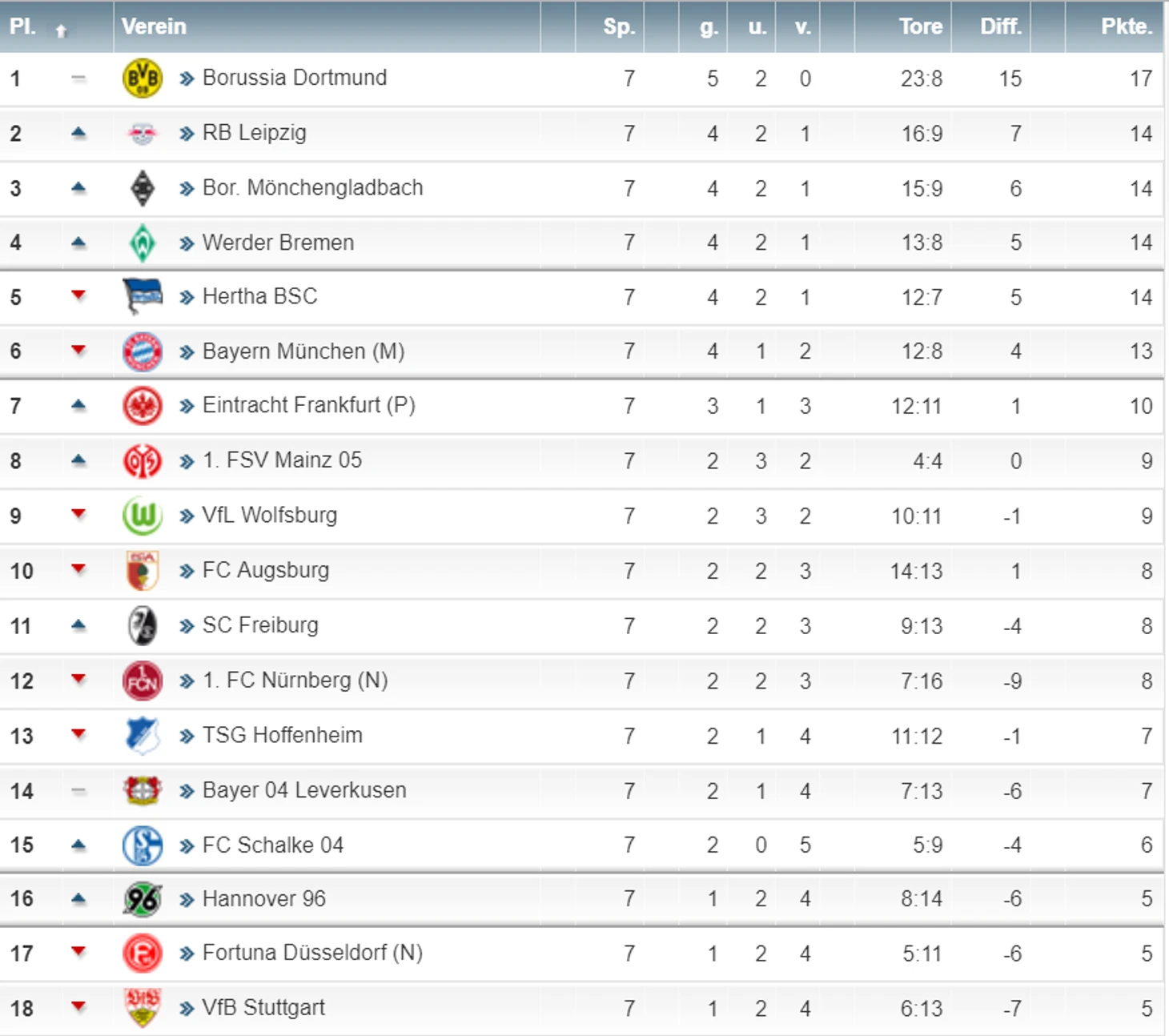Open the TSG Hoffenheim team link
This screenshot has height=1036, width=1169.
click(282, 735)
